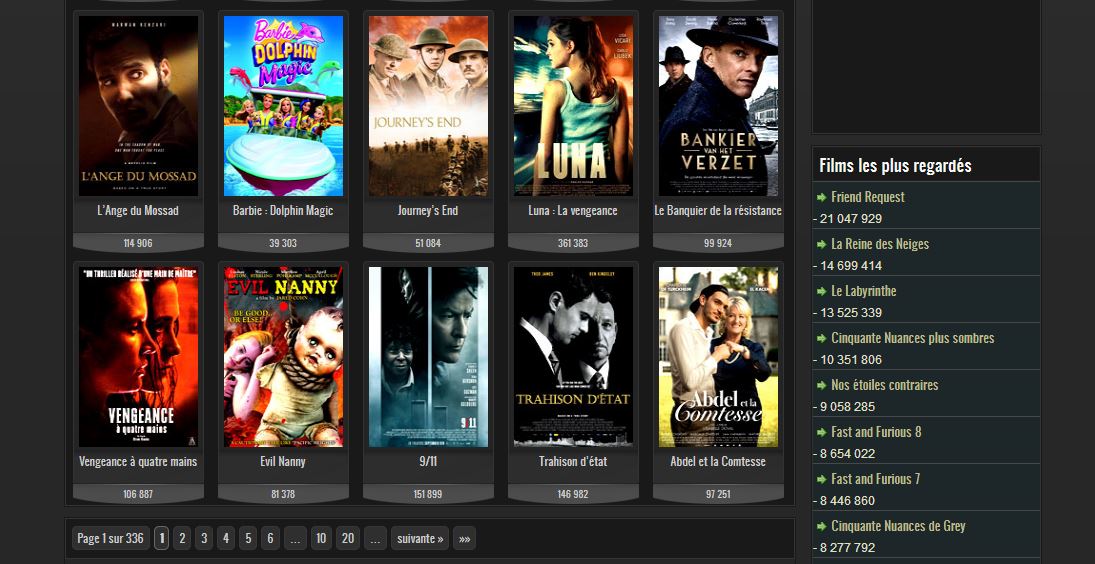Screen dimensions: 1095x564
Task: Click Abdel et la Comtesse title link
Action: click(718, 461)
